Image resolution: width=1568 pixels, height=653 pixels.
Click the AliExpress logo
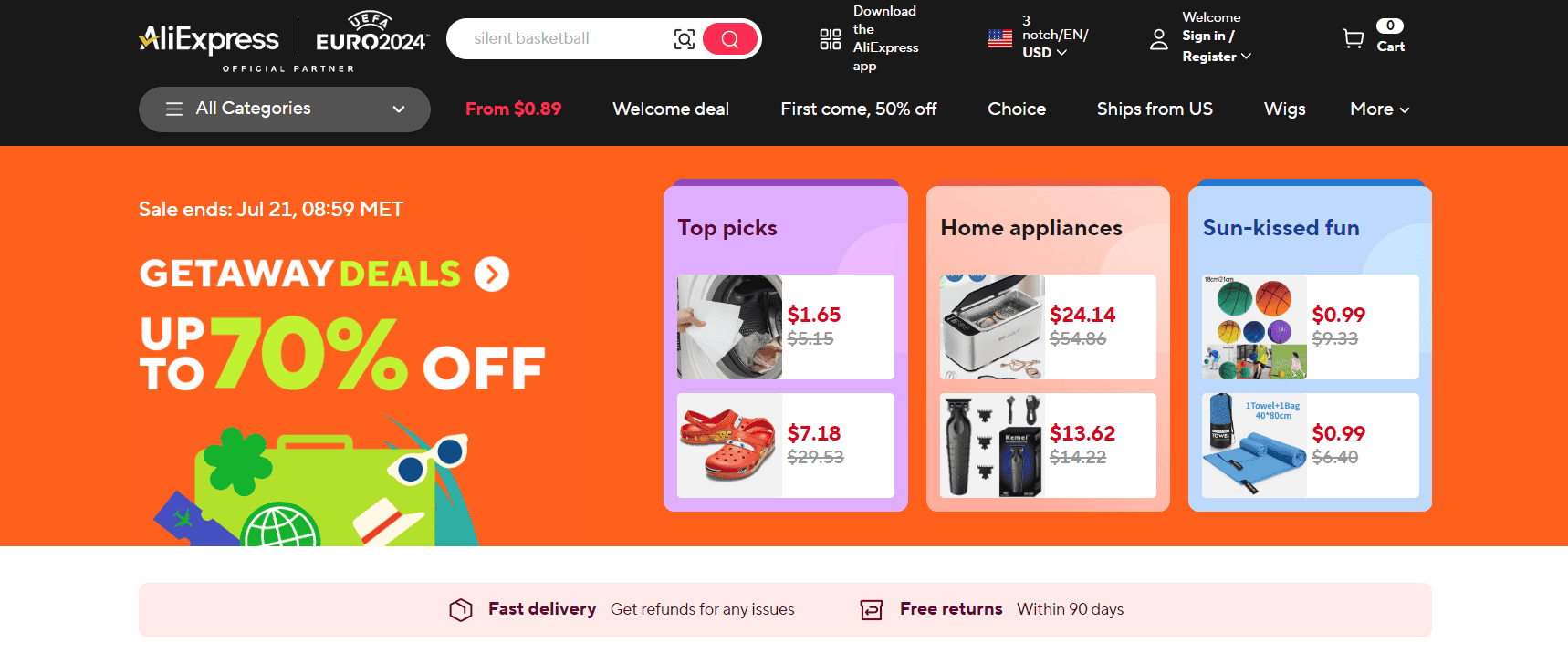click(x=208, y=40)
